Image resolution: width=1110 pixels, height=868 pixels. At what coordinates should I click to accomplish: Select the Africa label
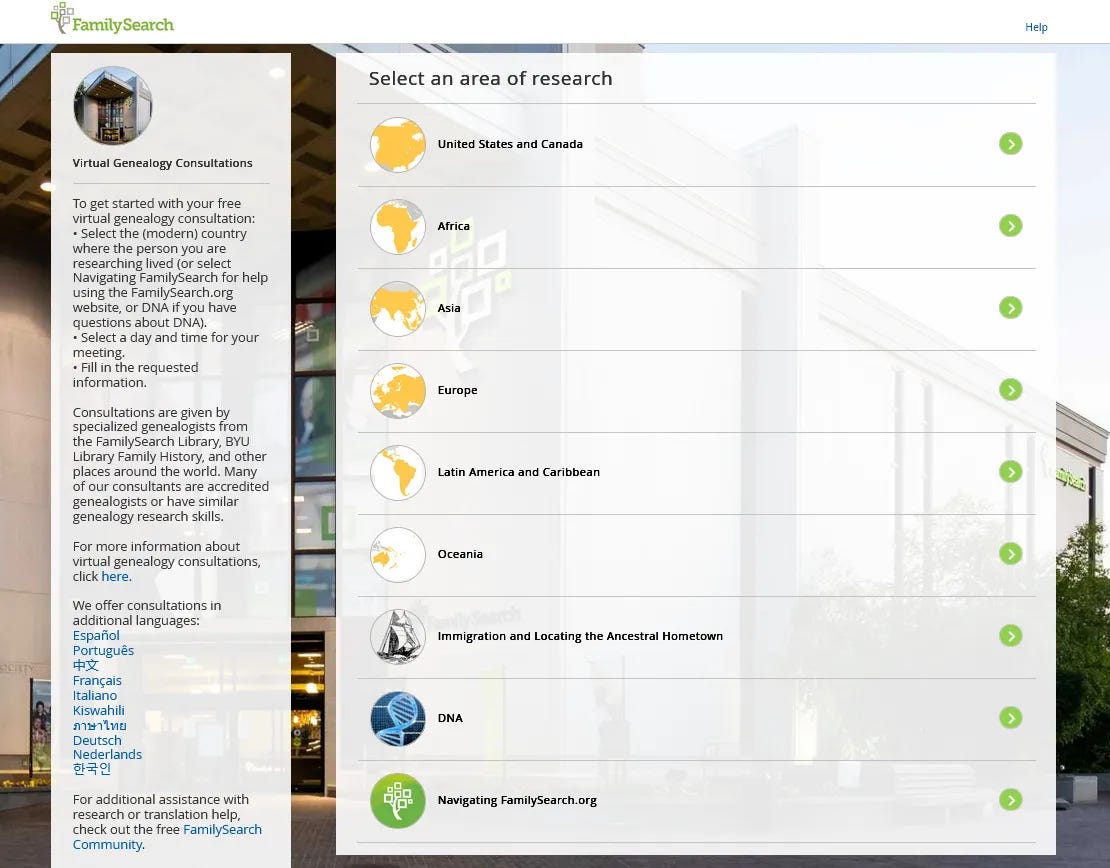(453, 226)
